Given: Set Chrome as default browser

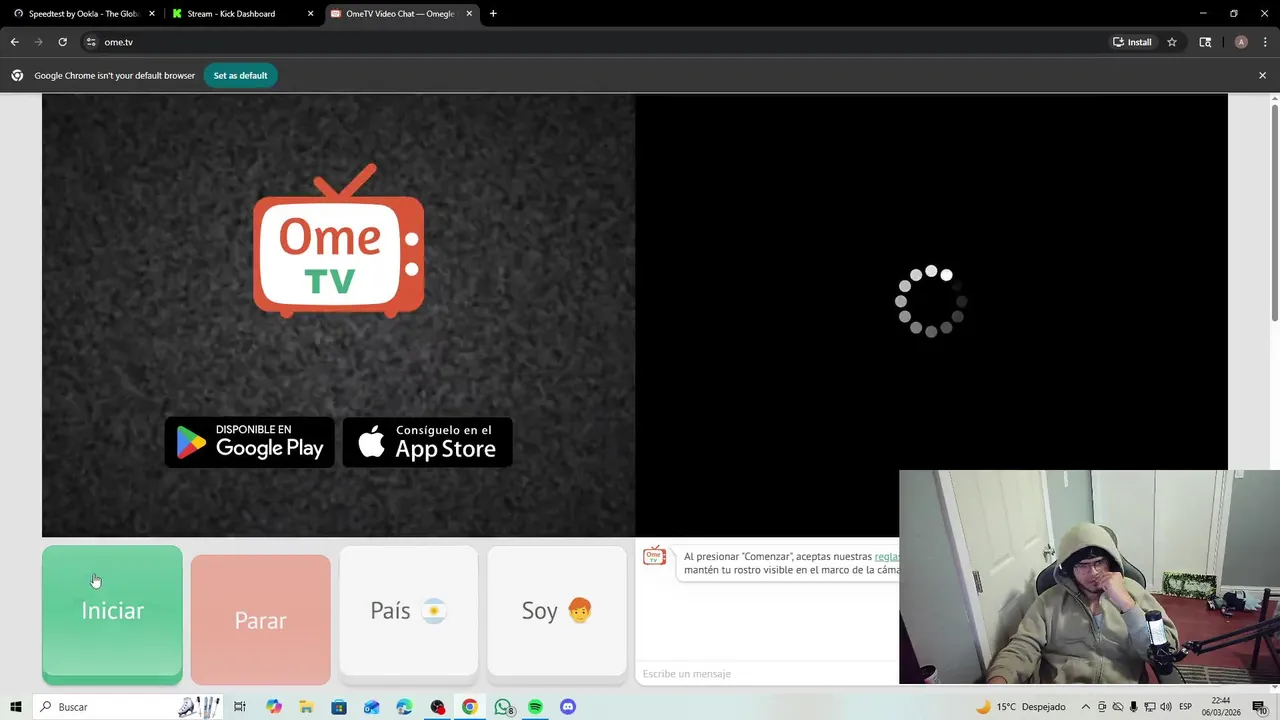Looking at the screenshot, I should pos(240,75).
